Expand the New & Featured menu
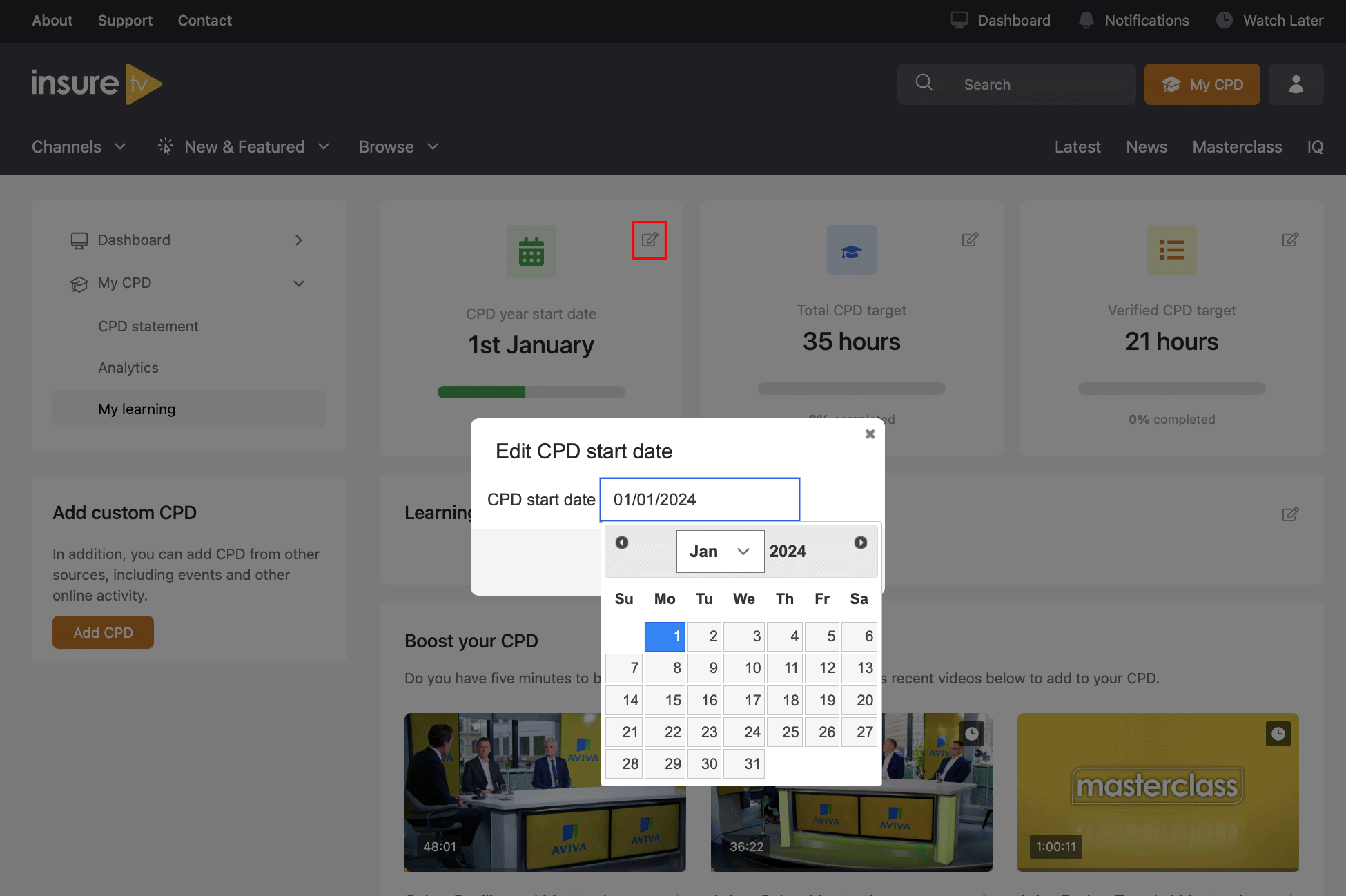Viewport: 1346px width, 896px height. point(244,146)
